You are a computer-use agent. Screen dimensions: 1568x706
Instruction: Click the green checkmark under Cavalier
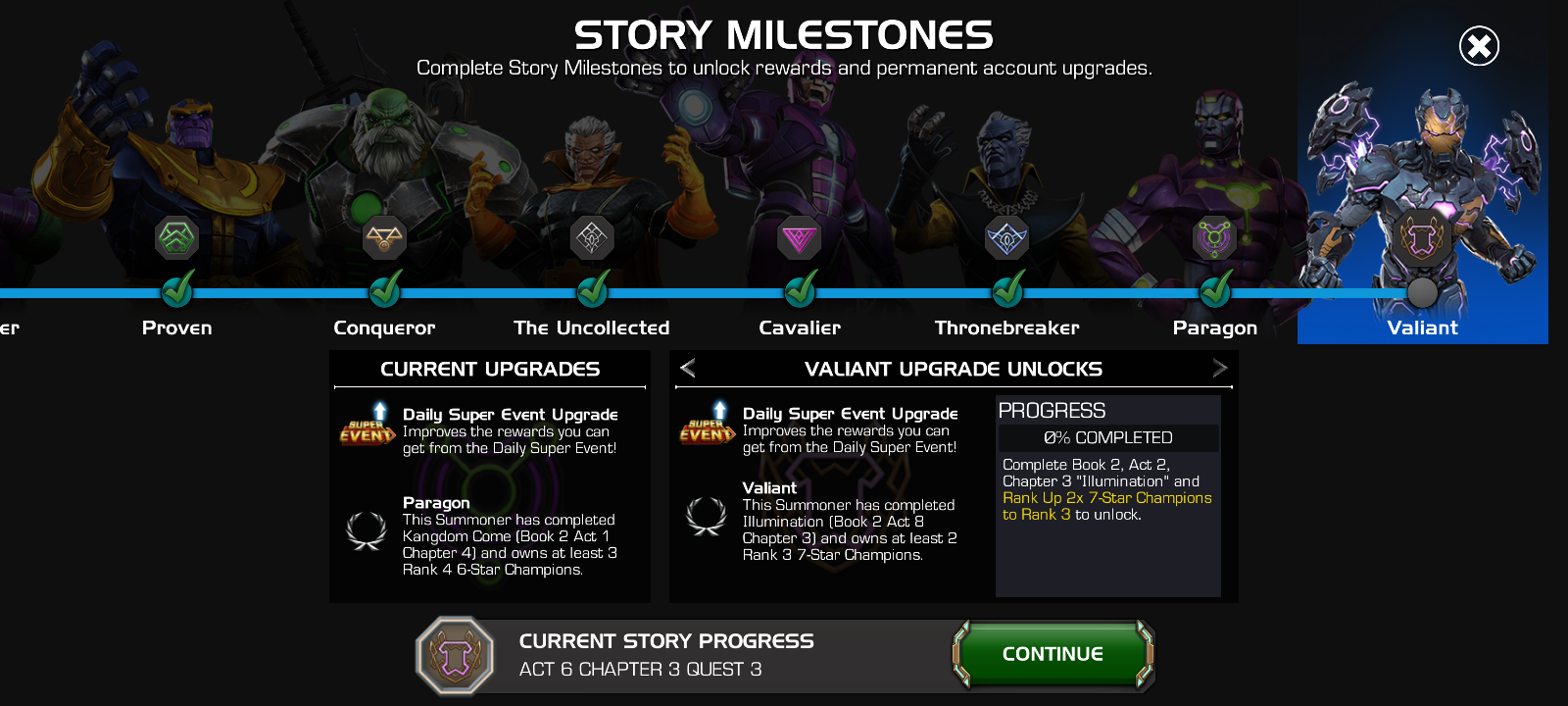click(x=801, y=289)
